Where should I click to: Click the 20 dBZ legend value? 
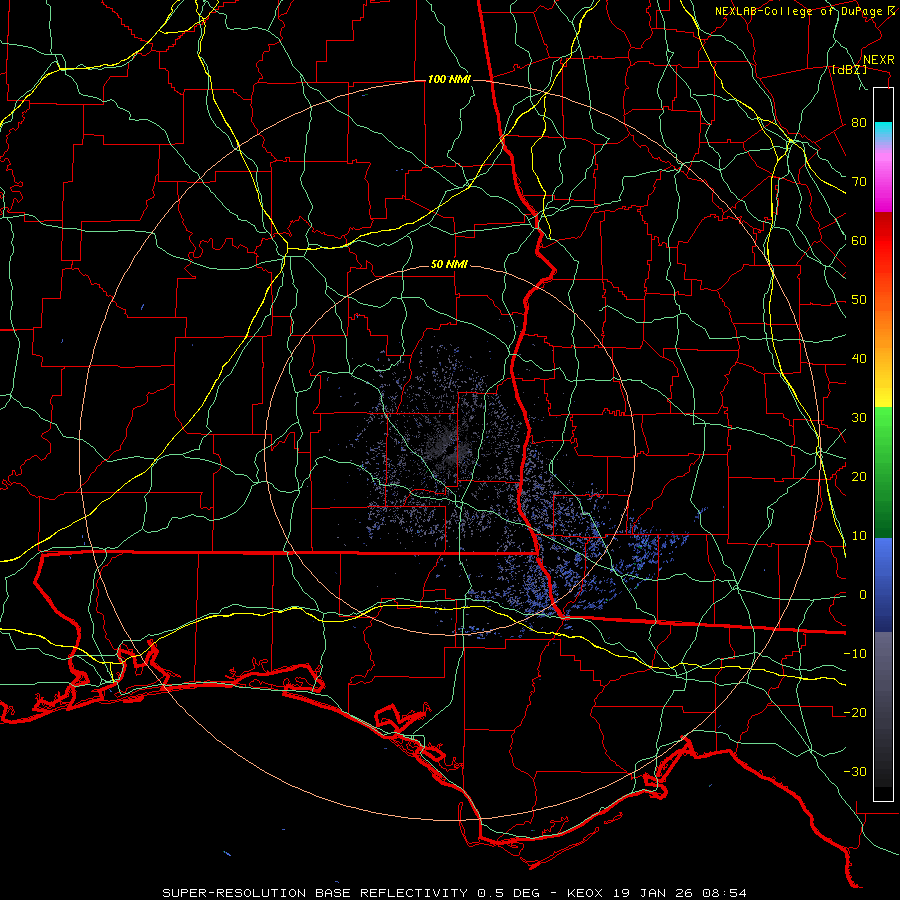click(859, 476)
